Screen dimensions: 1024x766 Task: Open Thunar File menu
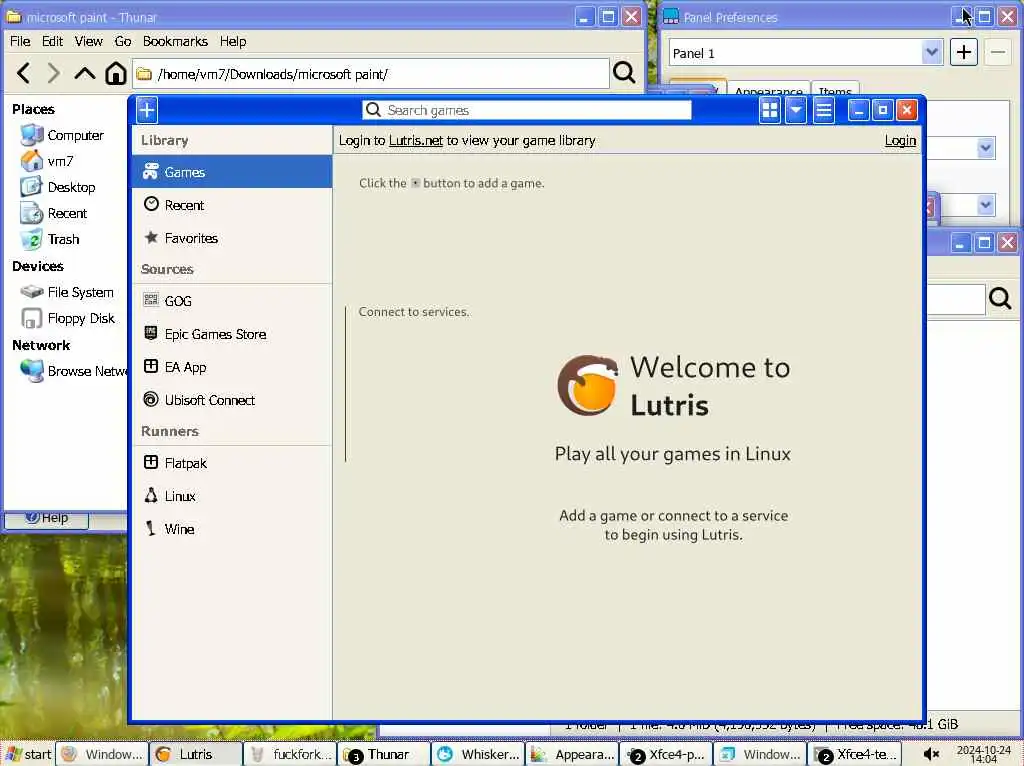20,41
